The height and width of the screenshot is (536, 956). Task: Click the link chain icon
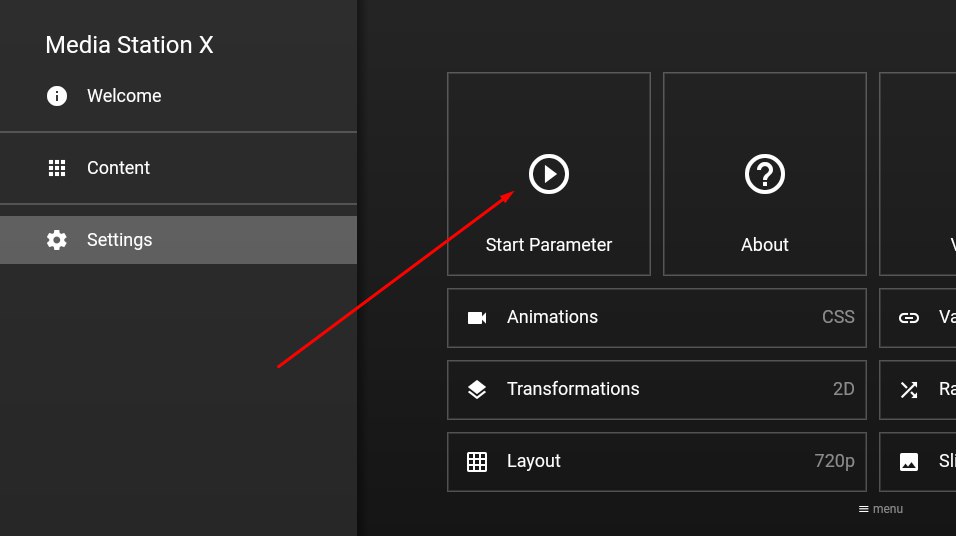pos(908,318)
